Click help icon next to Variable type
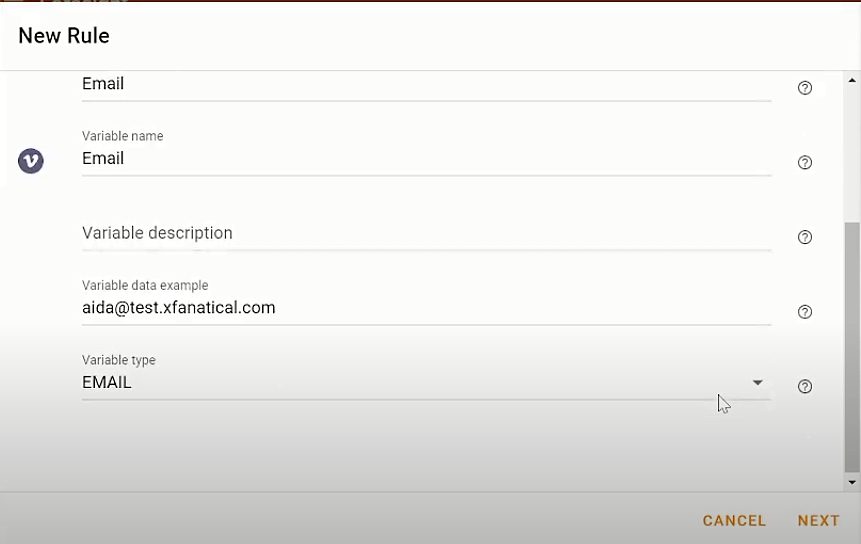Screen dimensions: 861x544 tap(804, 386)
